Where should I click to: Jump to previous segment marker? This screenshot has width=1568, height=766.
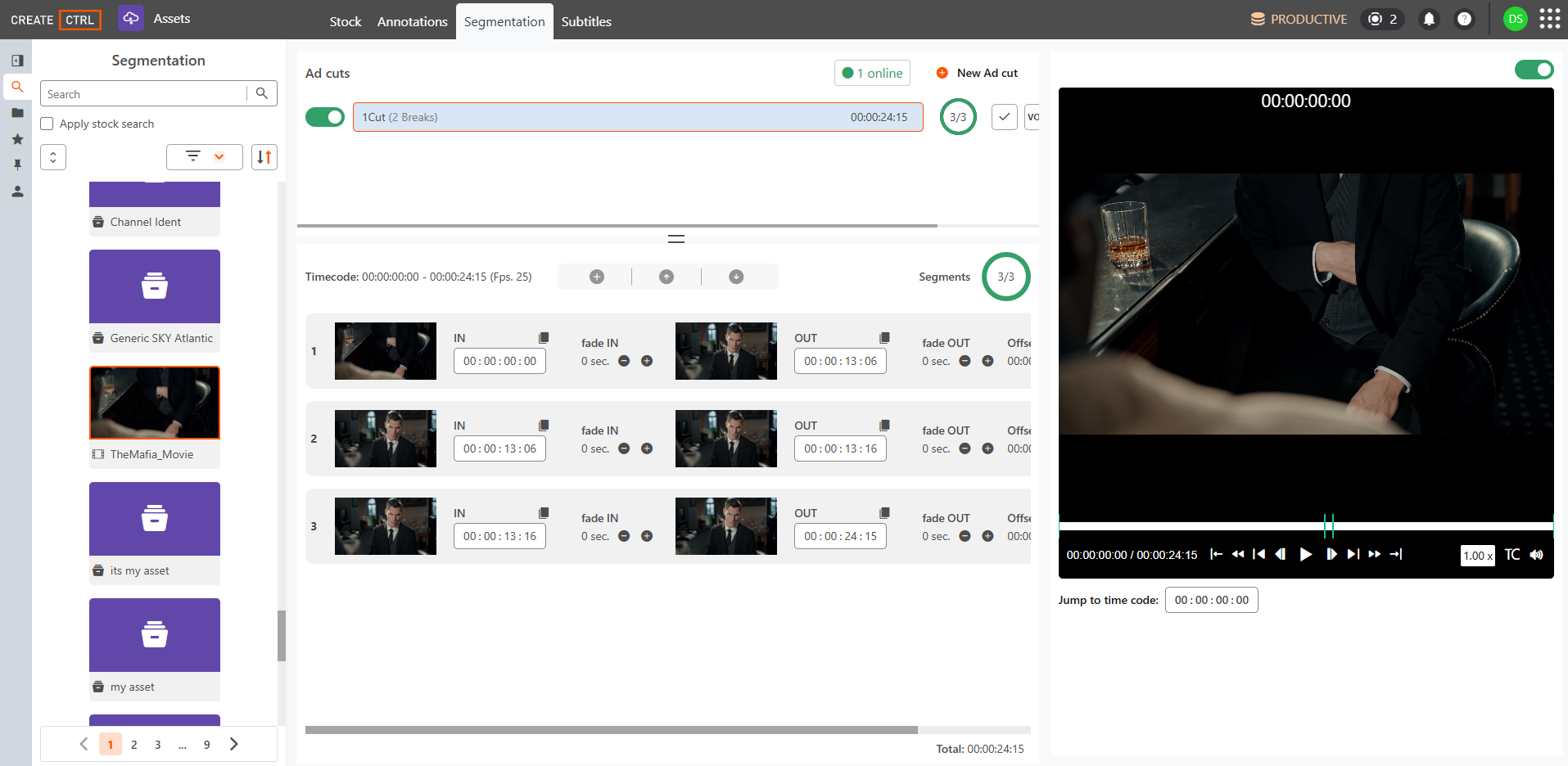1258,555
